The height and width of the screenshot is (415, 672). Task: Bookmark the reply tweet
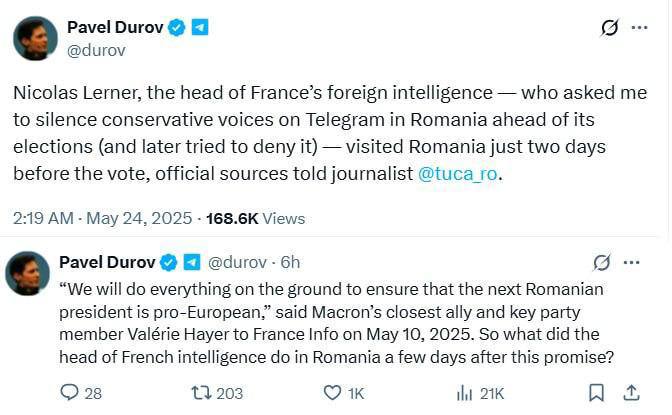(x=596, y=393)
